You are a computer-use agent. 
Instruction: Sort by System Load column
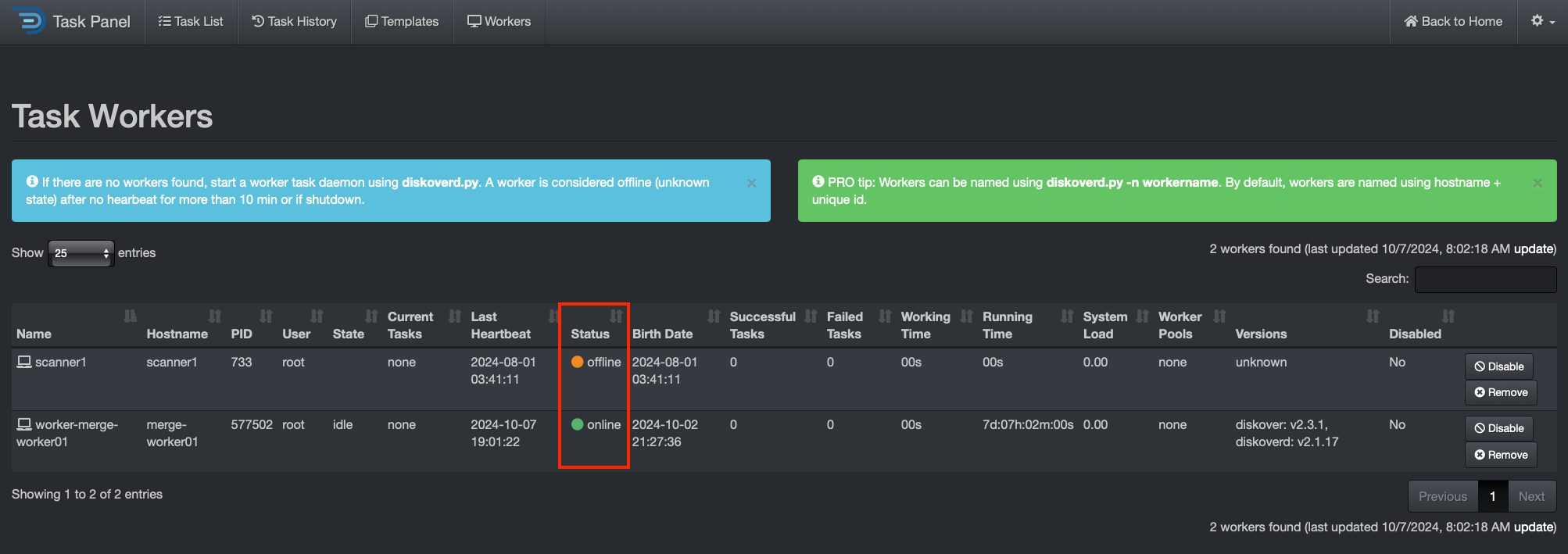pyautogui.click(x=1115, y=325)
